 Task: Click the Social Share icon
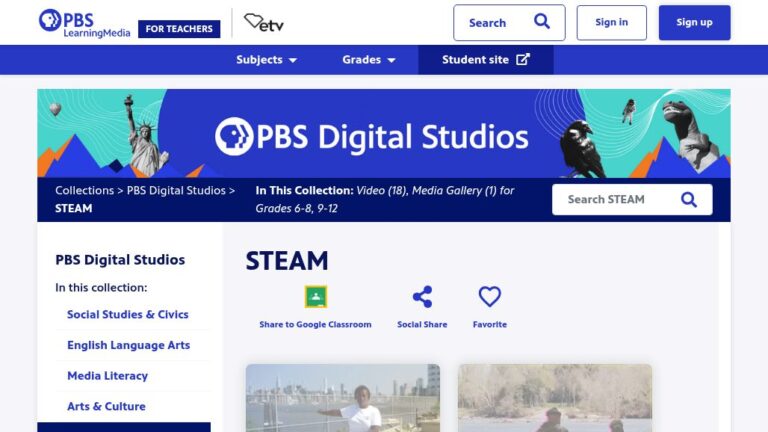pos(422,296)
